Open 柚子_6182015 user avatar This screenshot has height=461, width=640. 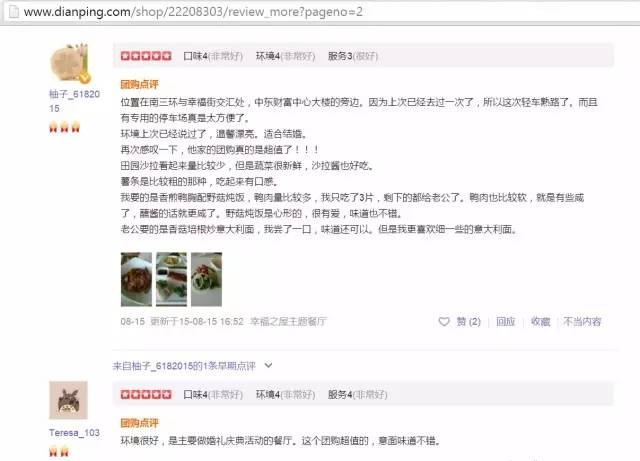[x=69, y=64]
